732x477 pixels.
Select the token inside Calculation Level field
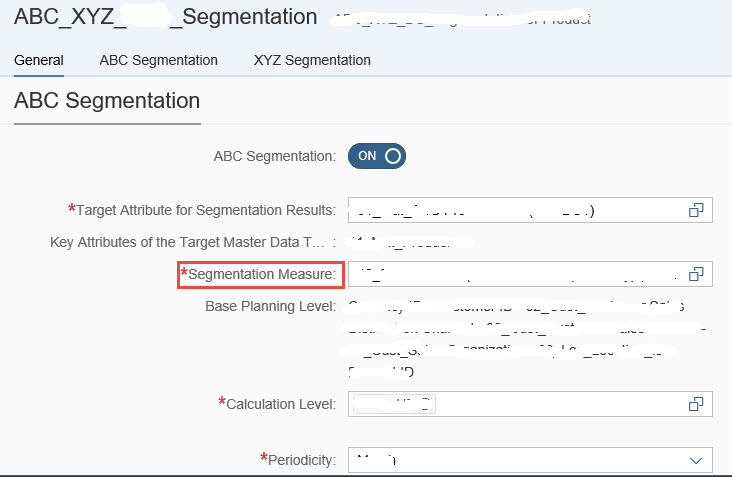394,404
